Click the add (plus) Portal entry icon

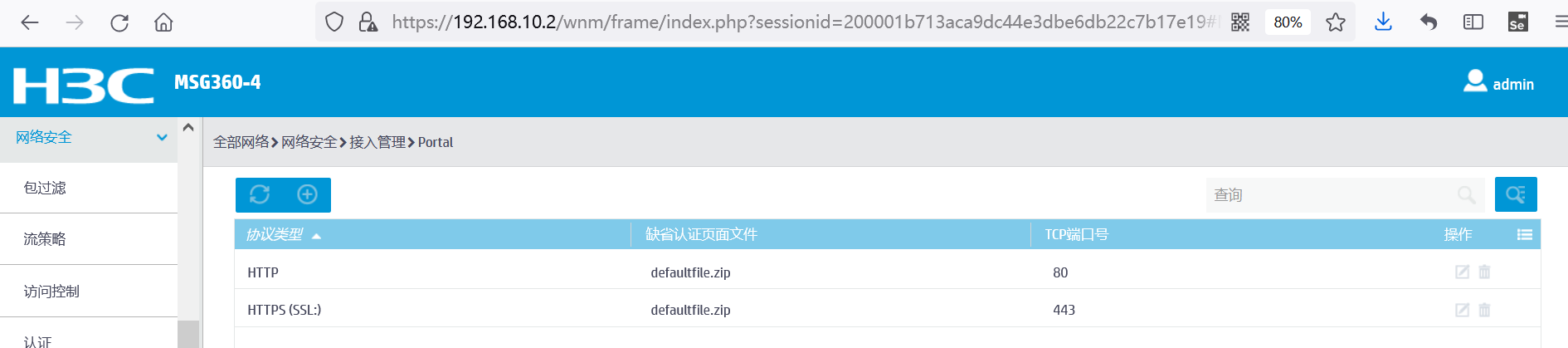[x=307, y=194]
